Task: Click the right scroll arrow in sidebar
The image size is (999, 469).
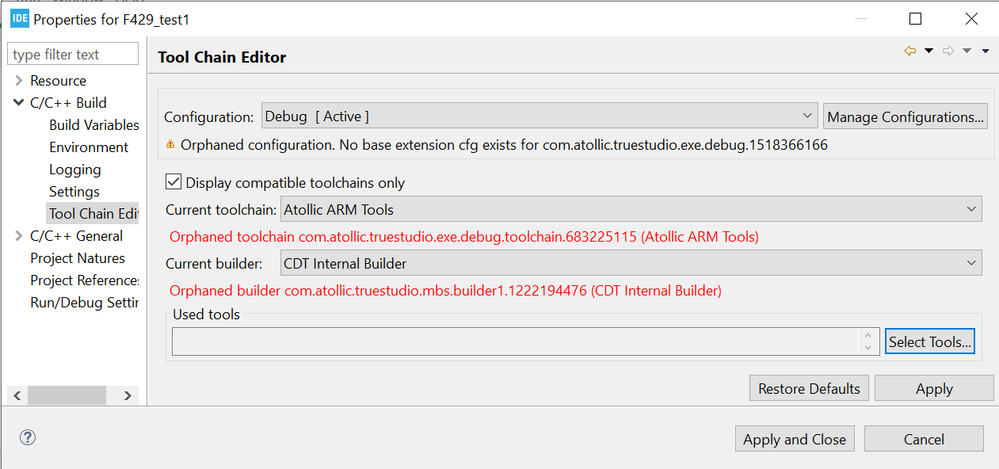Action: tap(127, 395)
